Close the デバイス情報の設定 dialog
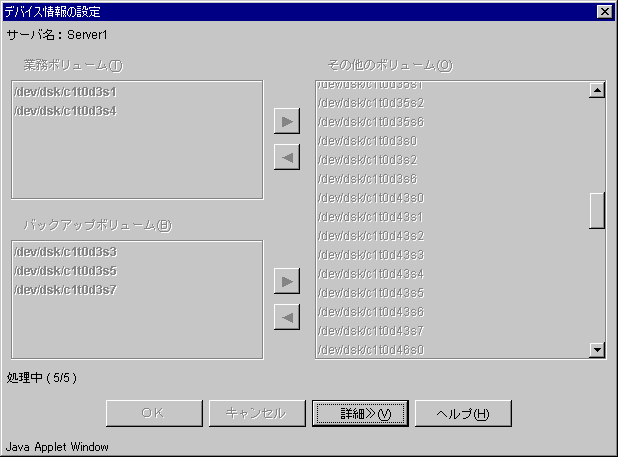The image size is (618, 457). coord(605,12)
